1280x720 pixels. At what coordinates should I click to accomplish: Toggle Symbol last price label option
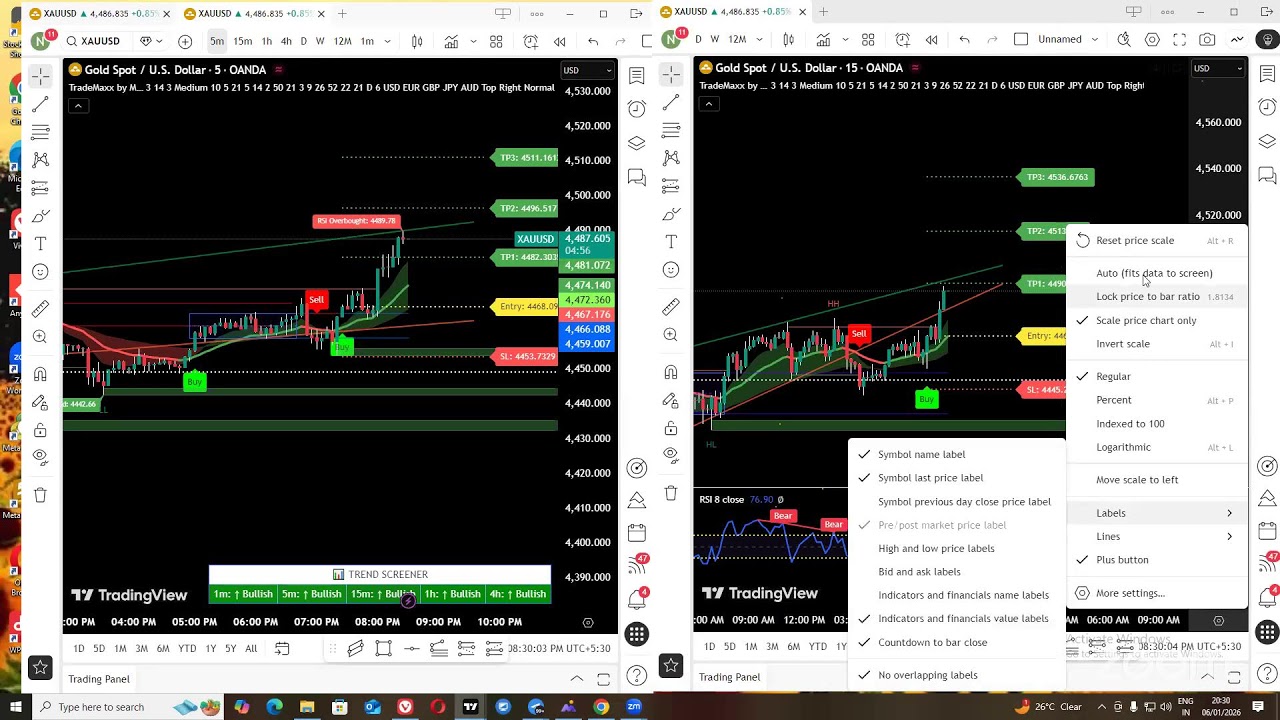957,478
